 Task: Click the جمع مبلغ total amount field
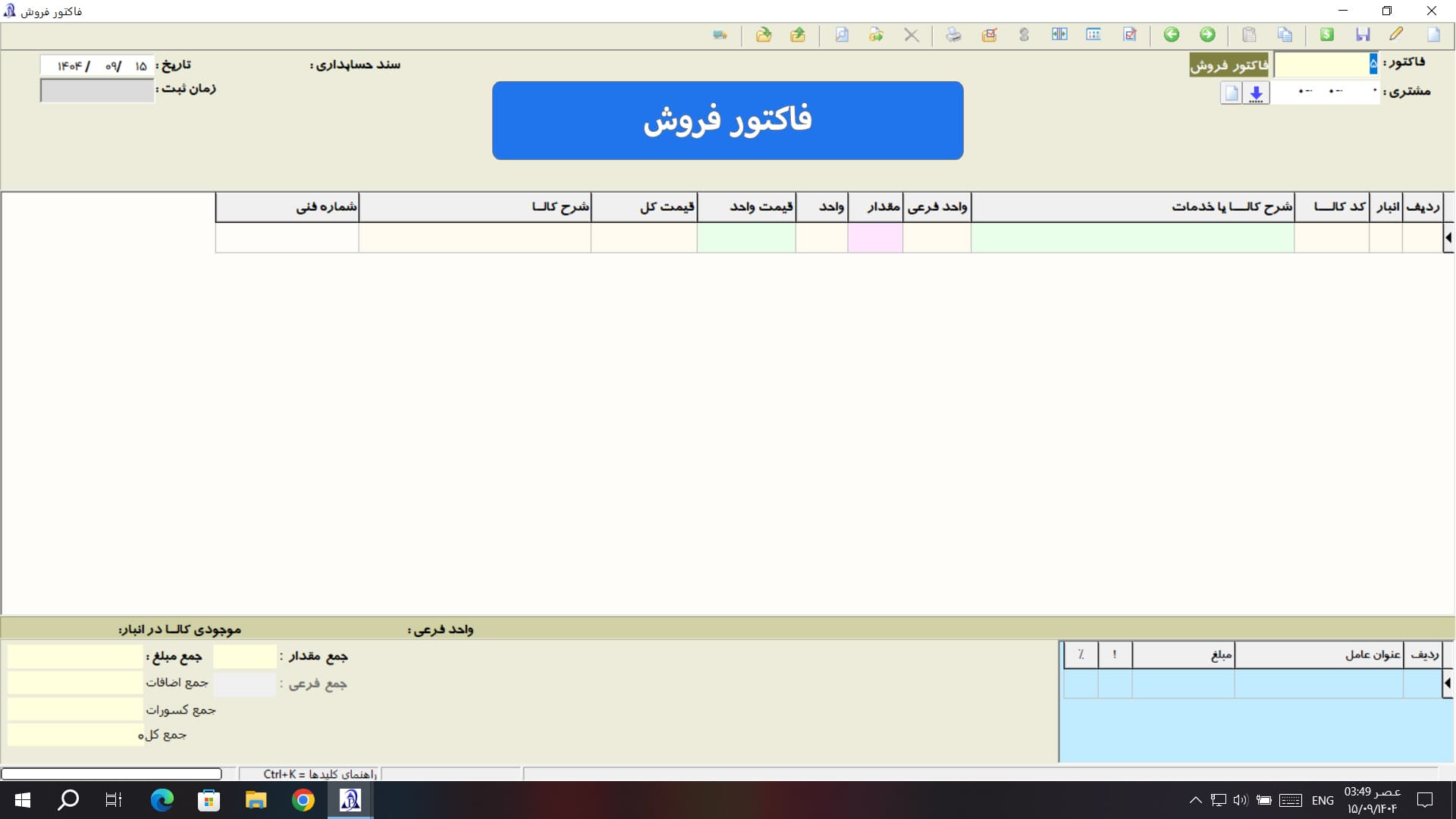(x=75, y=657)
